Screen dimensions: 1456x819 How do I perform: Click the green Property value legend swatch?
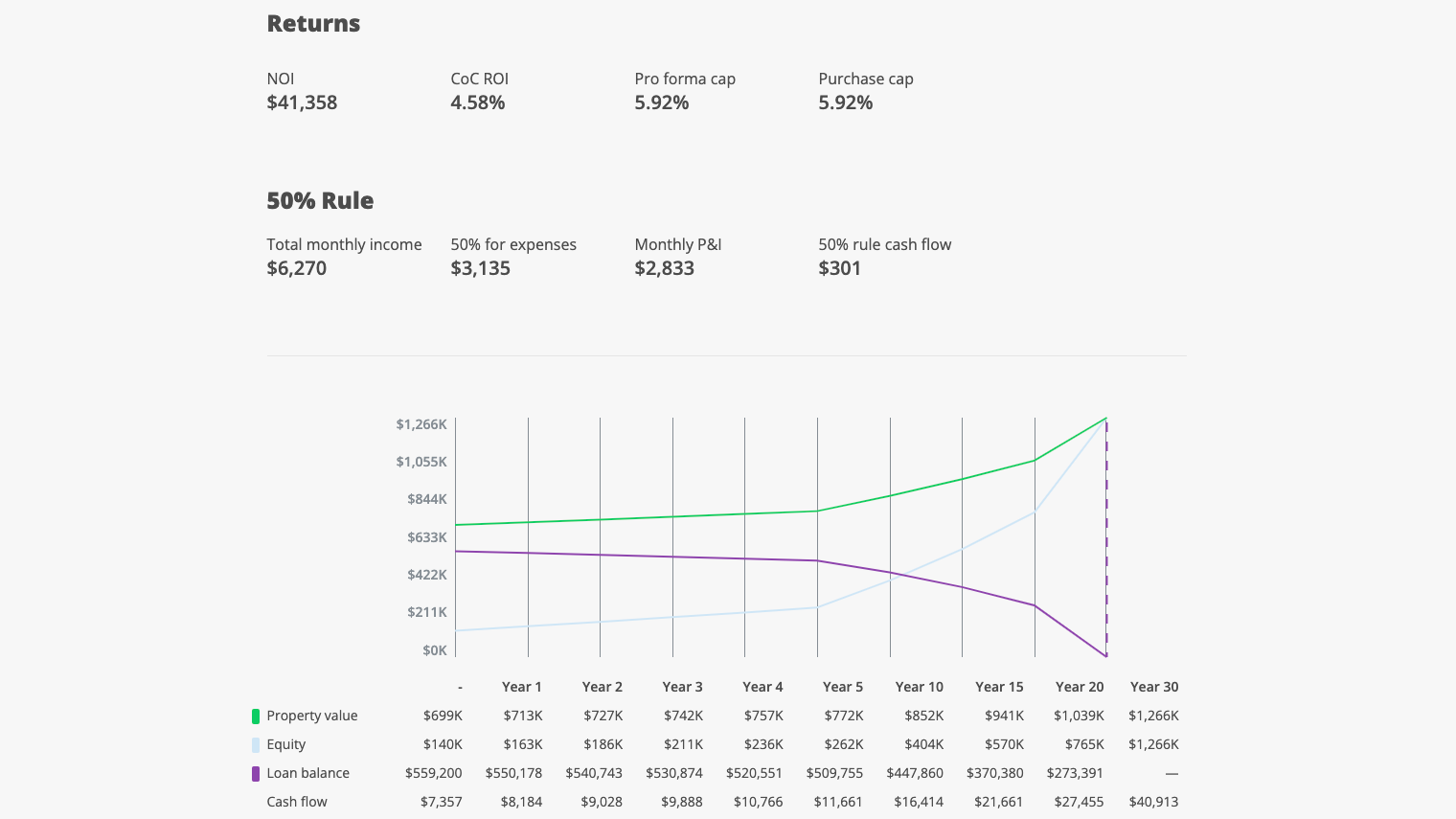[256, 716]
